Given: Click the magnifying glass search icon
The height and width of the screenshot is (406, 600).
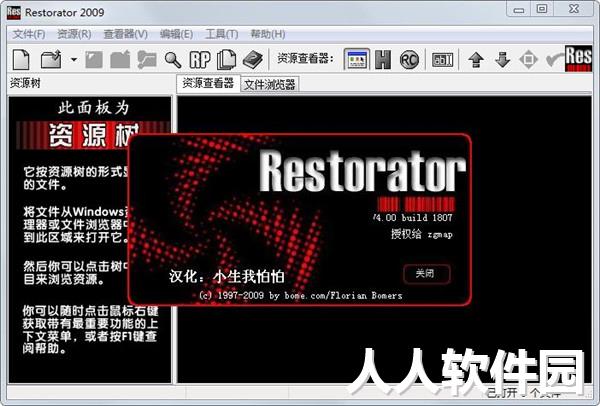Looking at the screenshot, I should [173, 60].
